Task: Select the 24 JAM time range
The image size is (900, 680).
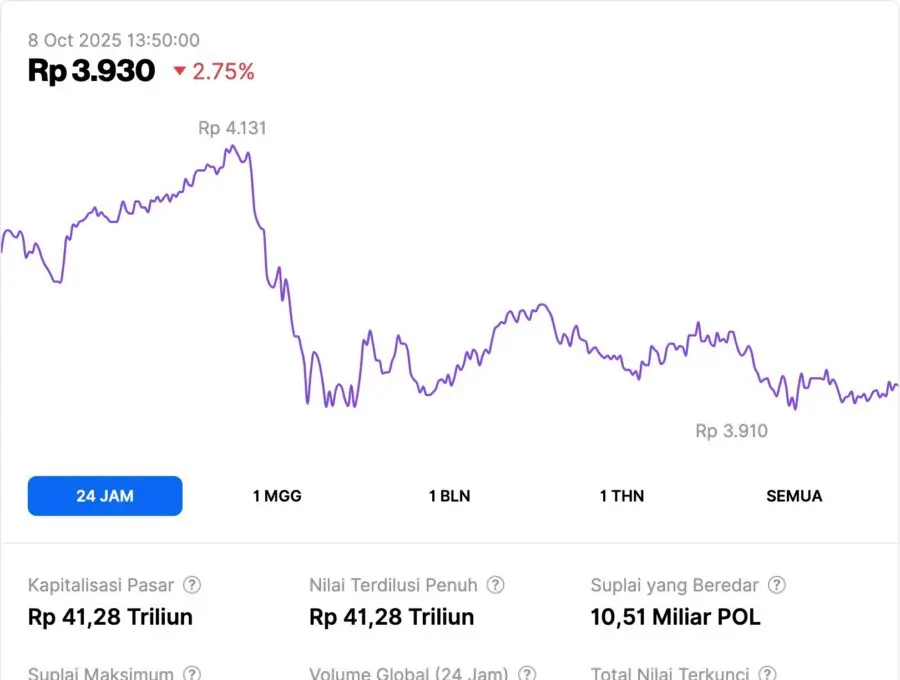Action: click(x=105, y=496)
